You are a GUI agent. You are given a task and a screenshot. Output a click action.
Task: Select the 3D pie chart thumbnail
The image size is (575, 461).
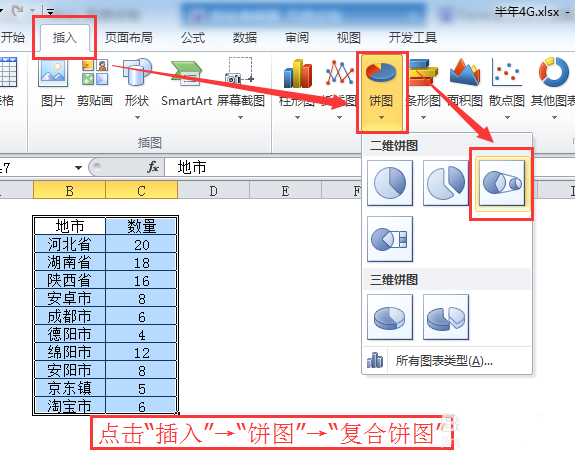(390, 317)
